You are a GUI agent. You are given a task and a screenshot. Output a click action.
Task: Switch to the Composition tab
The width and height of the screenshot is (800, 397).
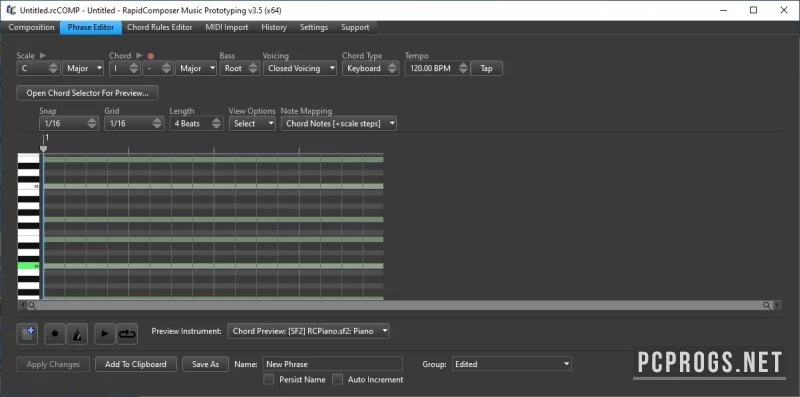(x=31, y=28)
